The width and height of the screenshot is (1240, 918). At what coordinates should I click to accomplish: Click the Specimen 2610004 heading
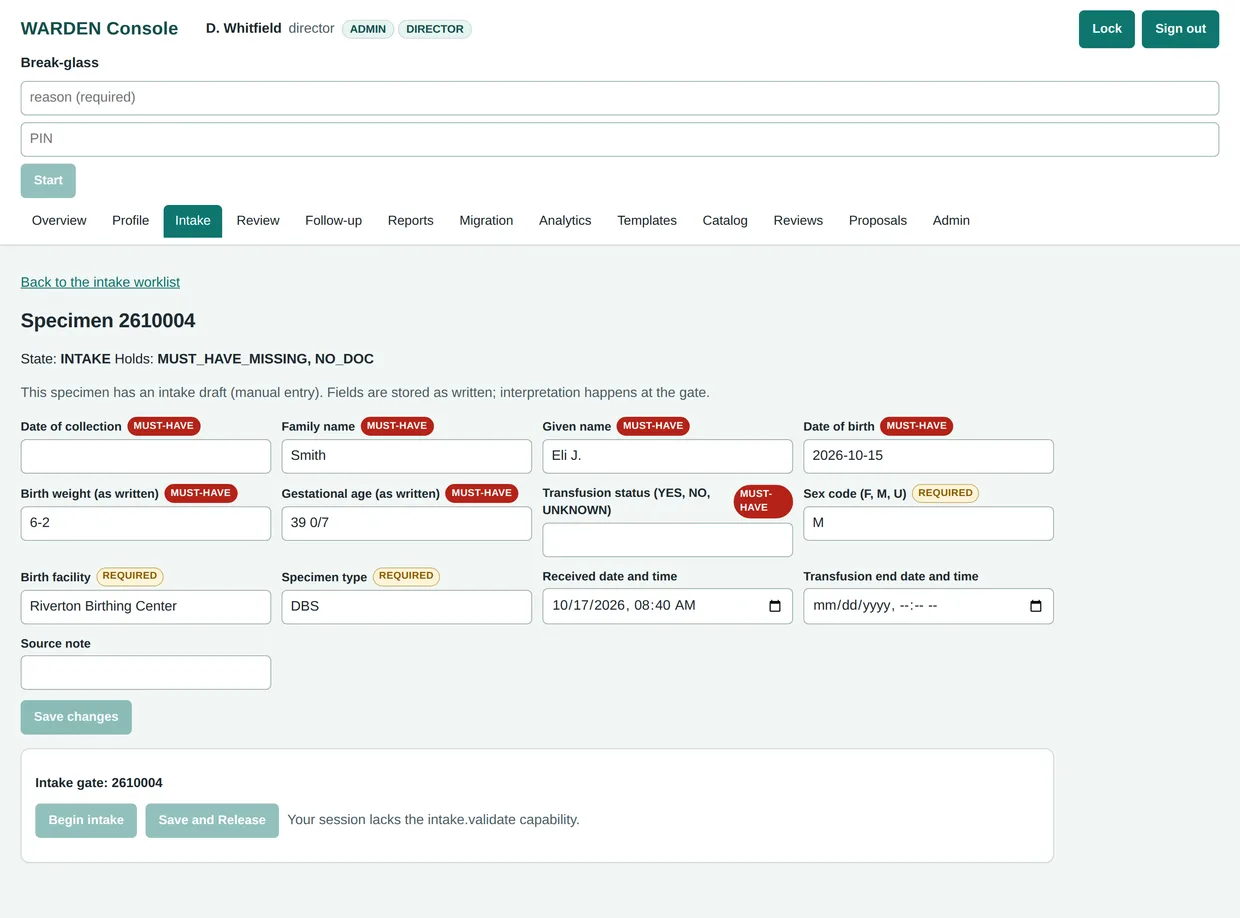pos(108,321)
